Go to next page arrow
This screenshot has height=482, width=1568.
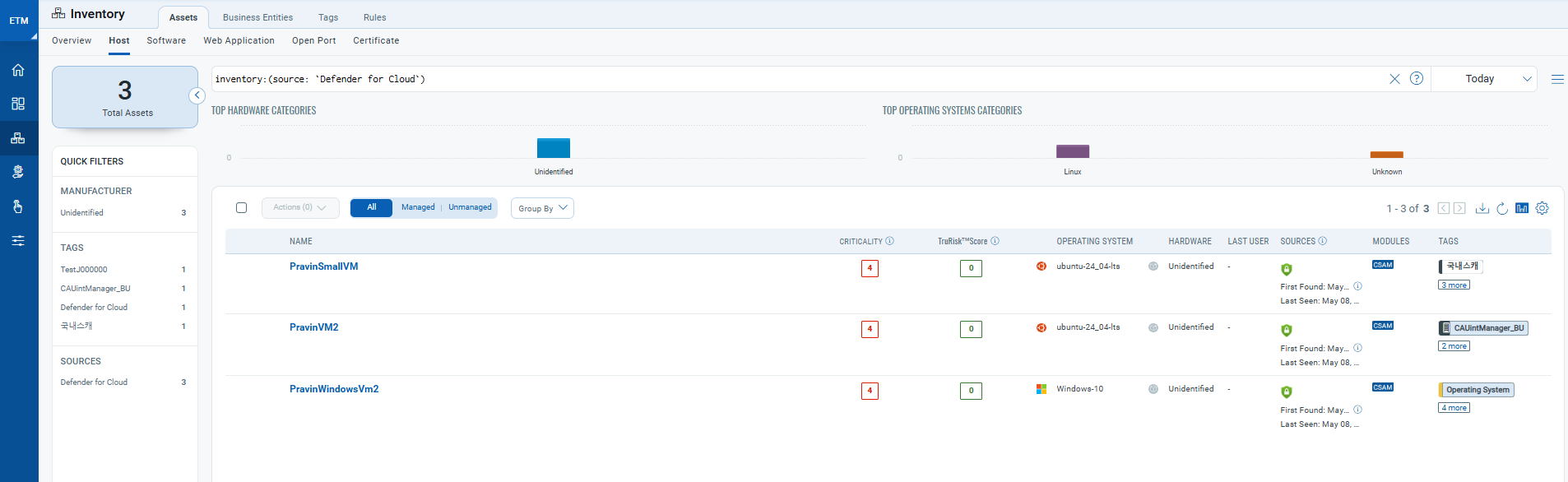(x=1459, y=208)
